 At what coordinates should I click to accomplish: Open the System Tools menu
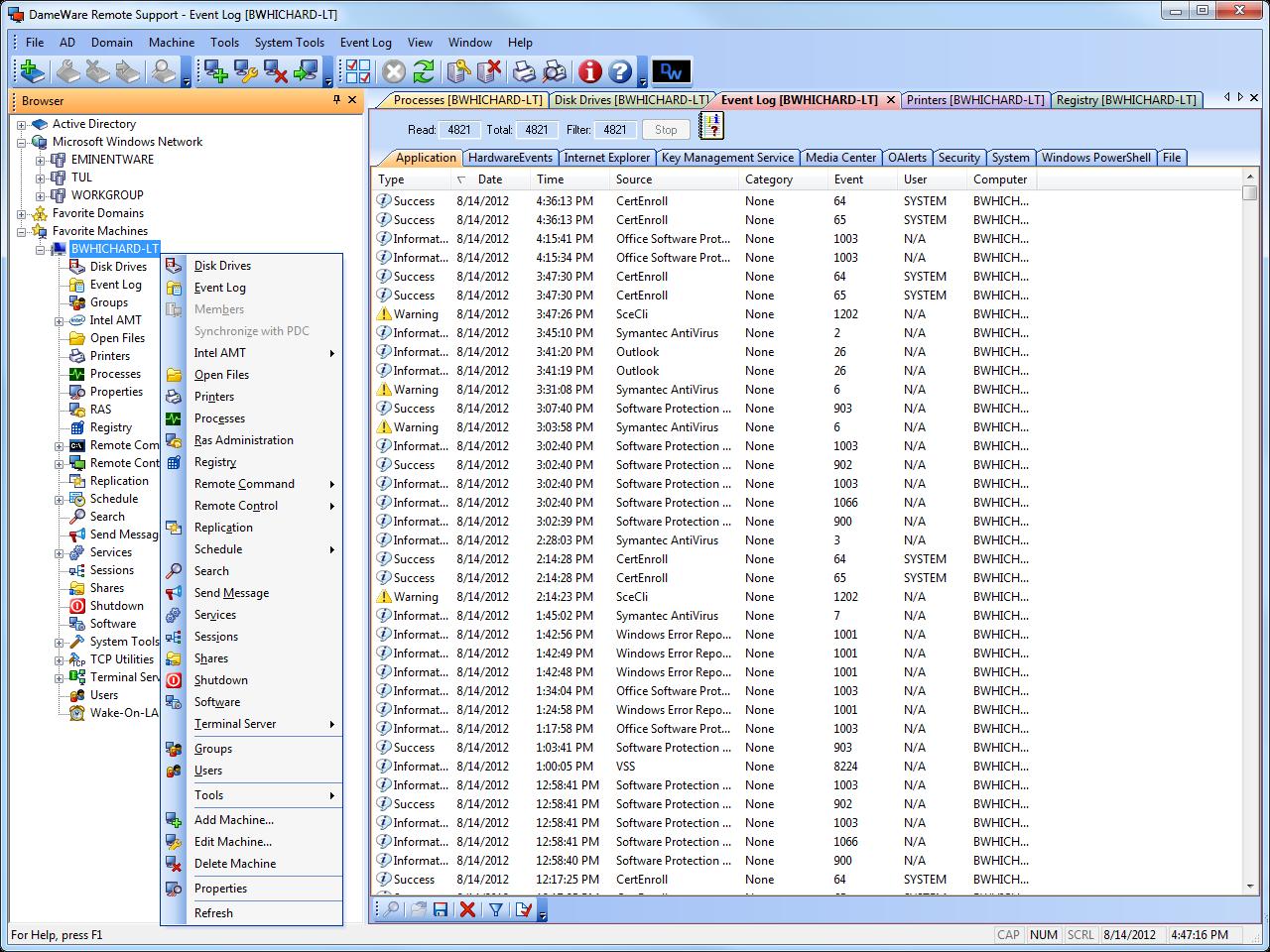coord(289,43)
